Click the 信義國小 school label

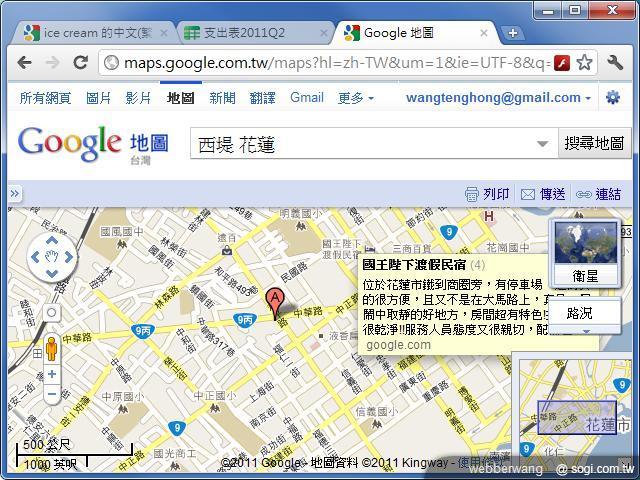tap(376, 411)
